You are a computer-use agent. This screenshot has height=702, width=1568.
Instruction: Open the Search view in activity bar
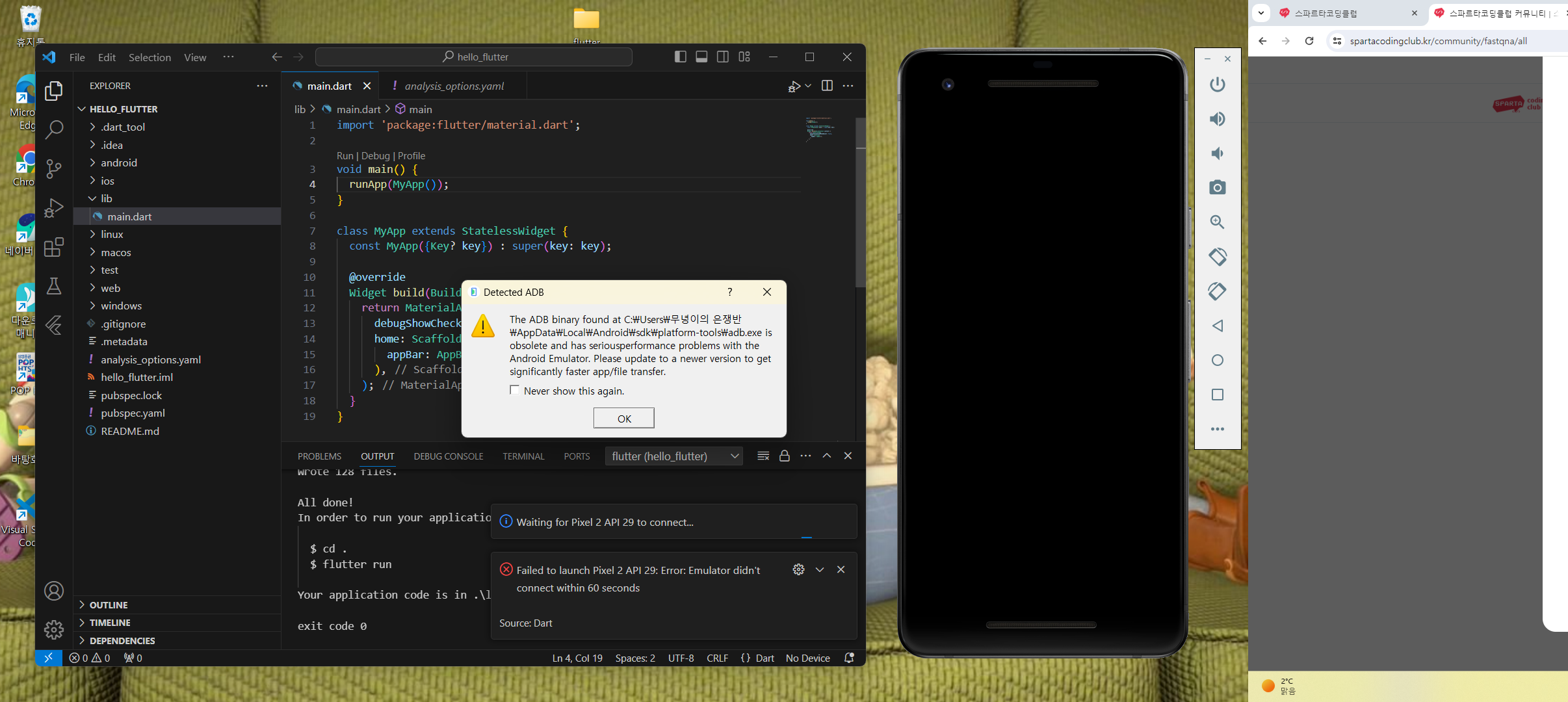(x=54, y=130)
